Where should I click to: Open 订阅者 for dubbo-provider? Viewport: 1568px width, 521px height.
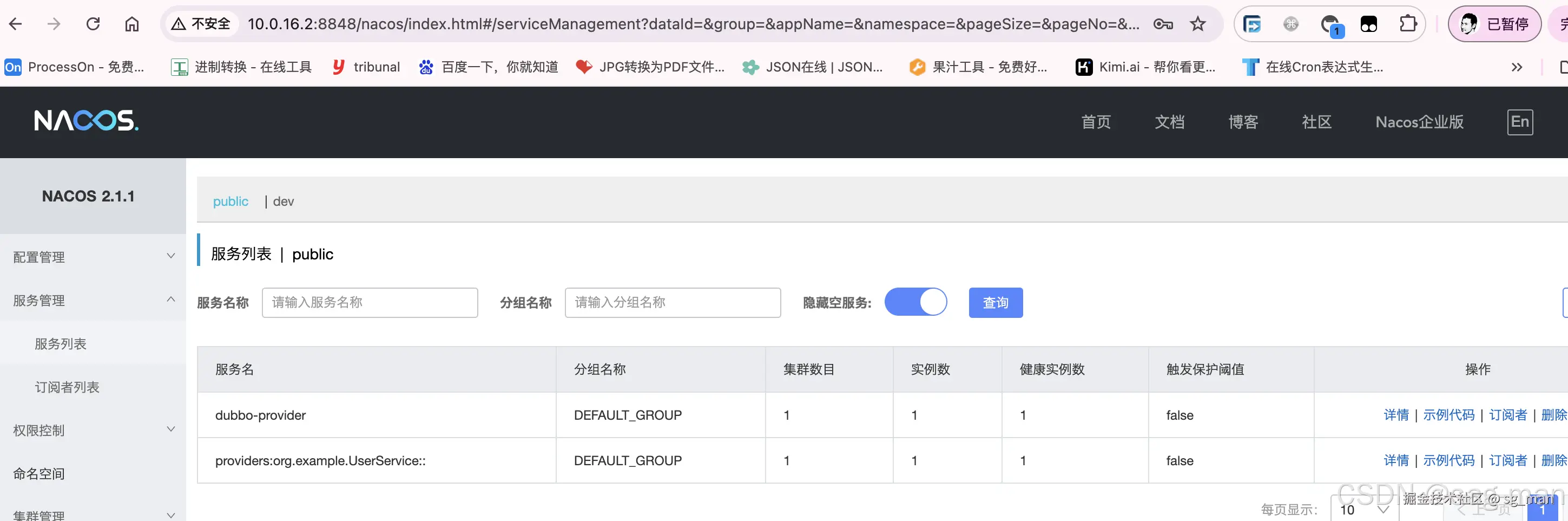pos(1508,415)
